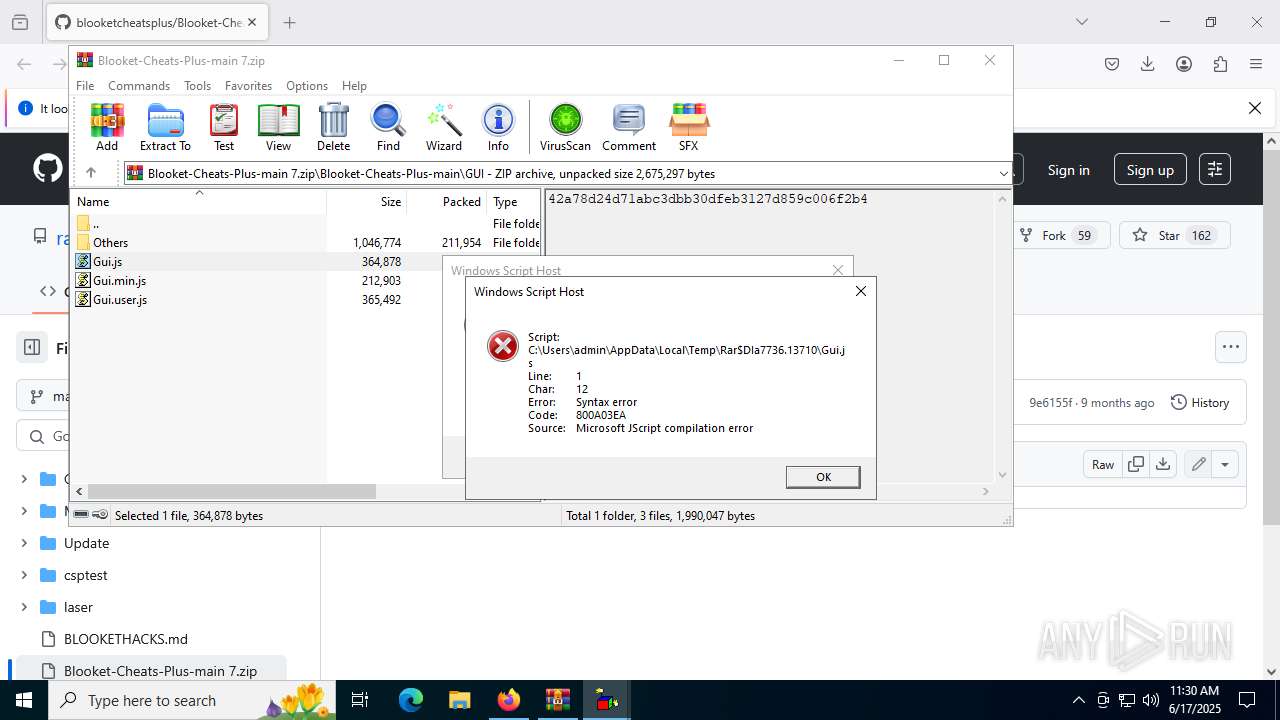Viewport: 1280px width, 720px height.
Task: Collapse the GitHub file tree panel
Action: click(x=32, y=347)
